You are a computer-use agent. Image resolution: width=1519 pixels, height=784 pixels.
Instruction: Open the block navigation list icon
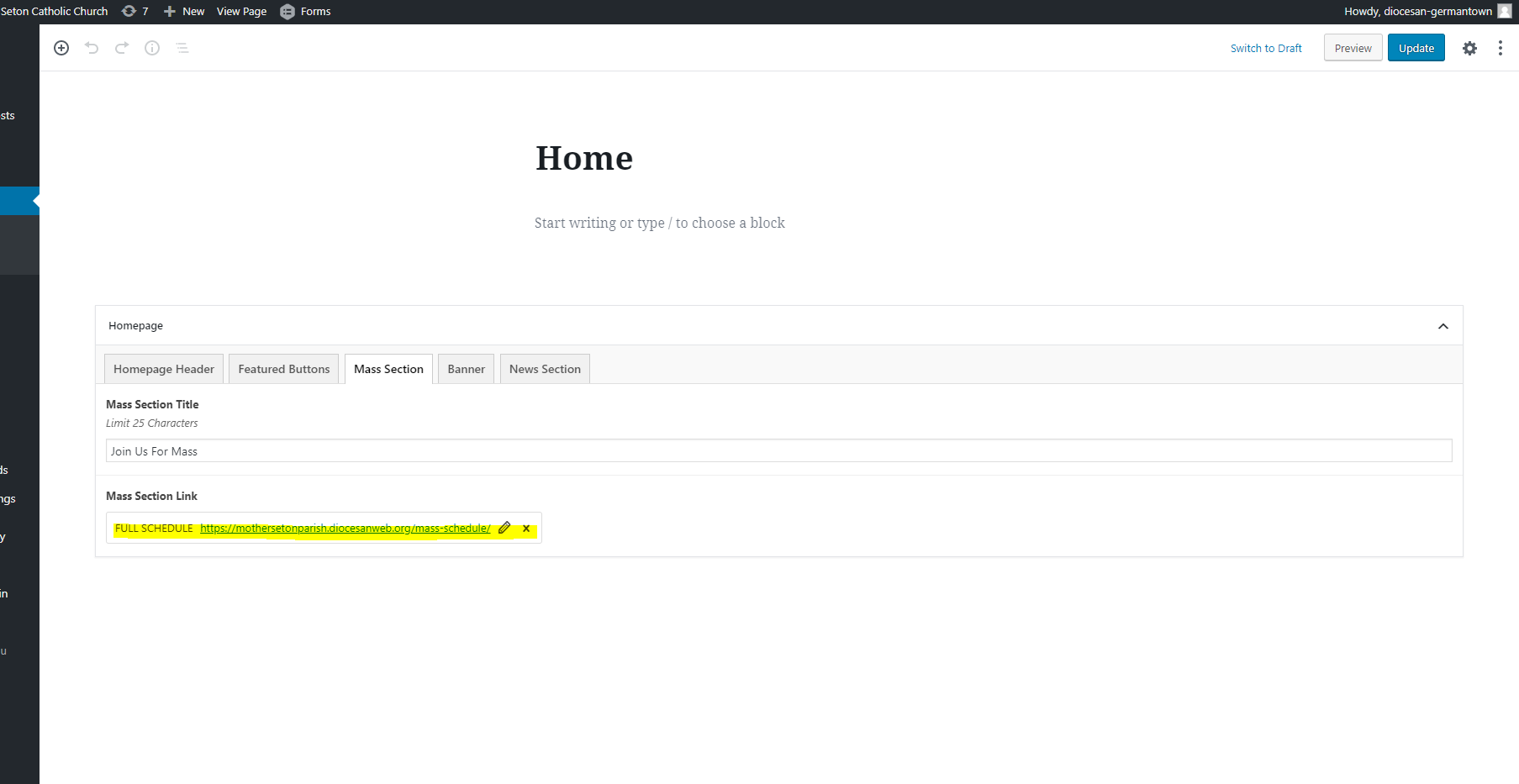pyautogui.click(x=182, y=48)
